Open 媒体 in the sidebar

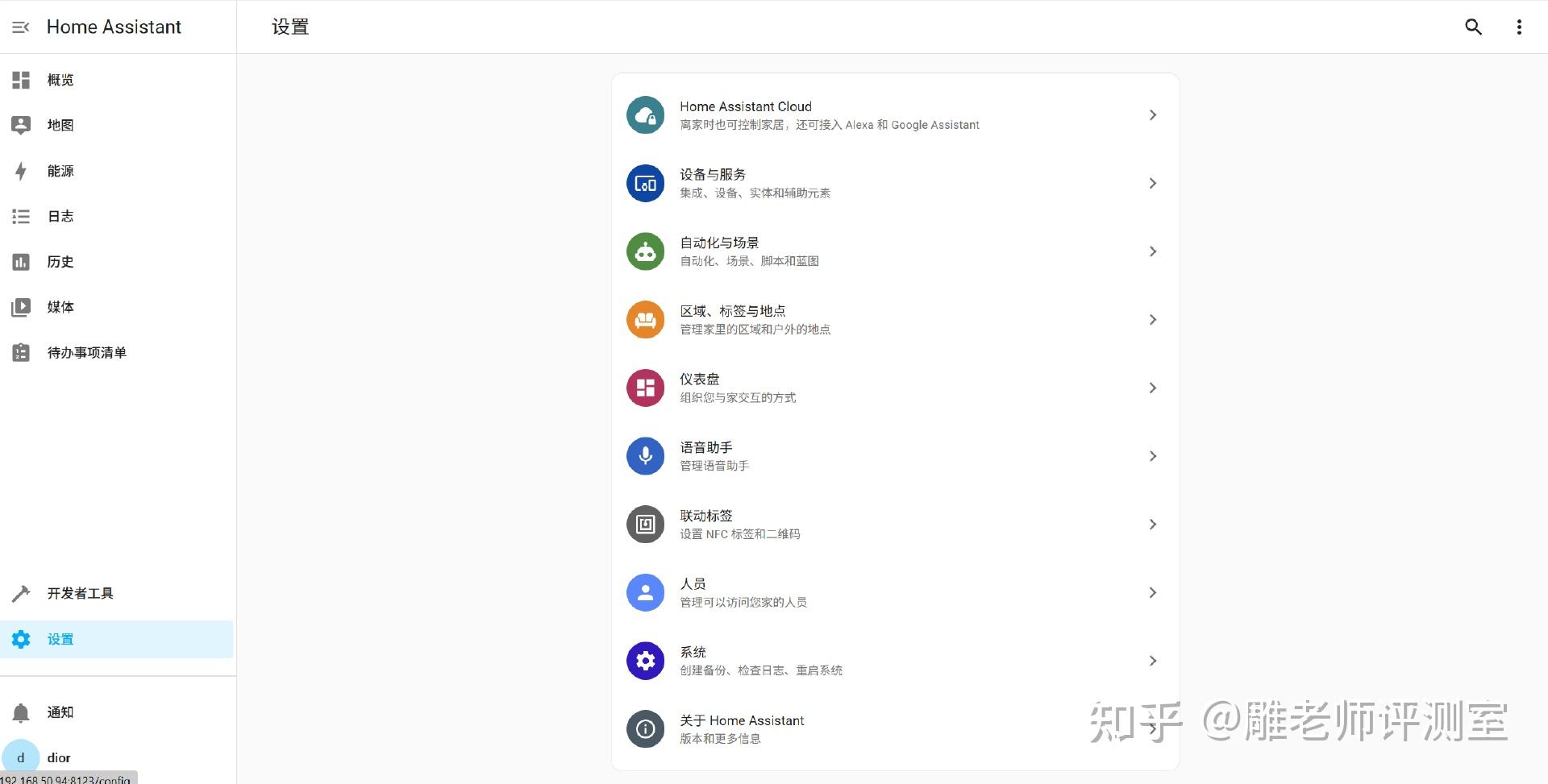pos(60,307)
